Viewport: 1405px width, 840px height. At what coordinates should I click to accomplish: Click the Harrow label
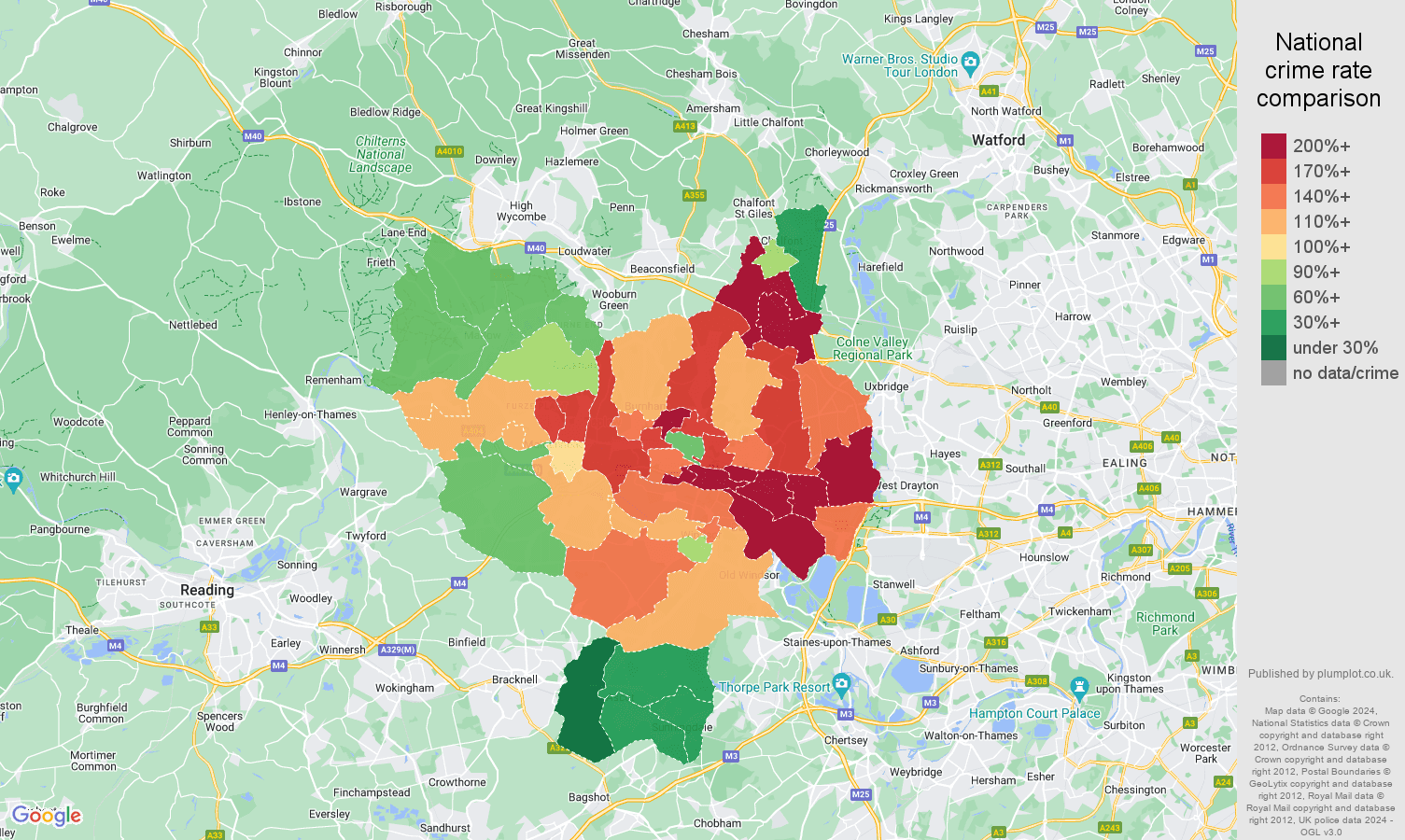[1073, 316]
